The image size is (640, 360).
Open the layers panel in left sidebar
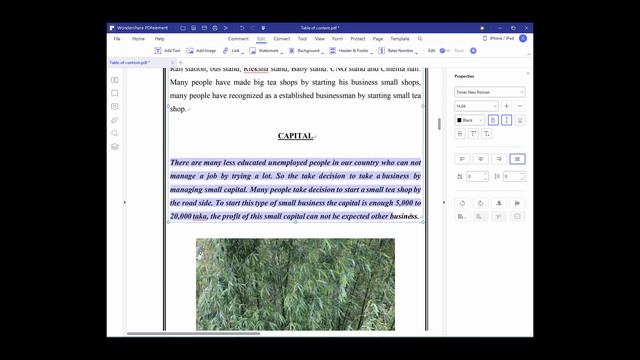pos(115,147)
